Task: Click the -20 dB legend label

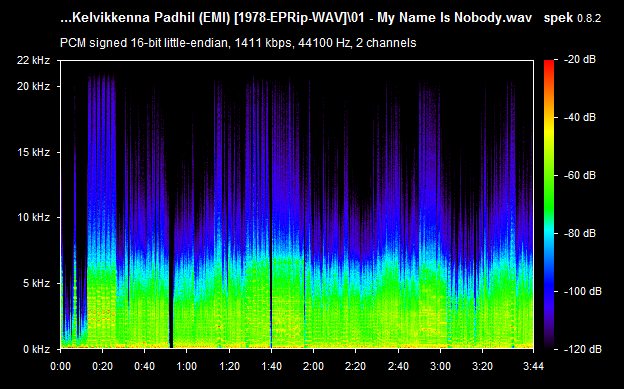Action: click(580, 59)
